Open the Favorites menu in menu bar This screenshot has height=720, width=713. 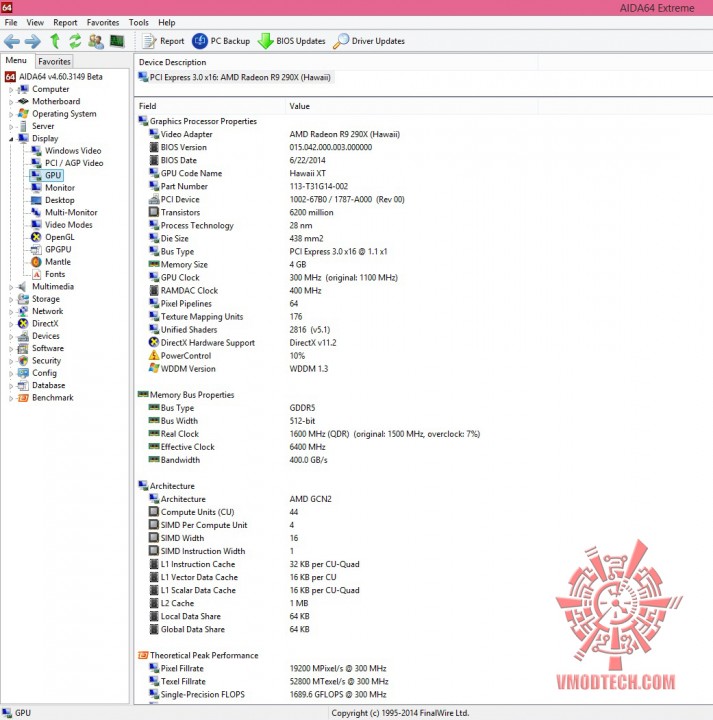pos(103,22)
